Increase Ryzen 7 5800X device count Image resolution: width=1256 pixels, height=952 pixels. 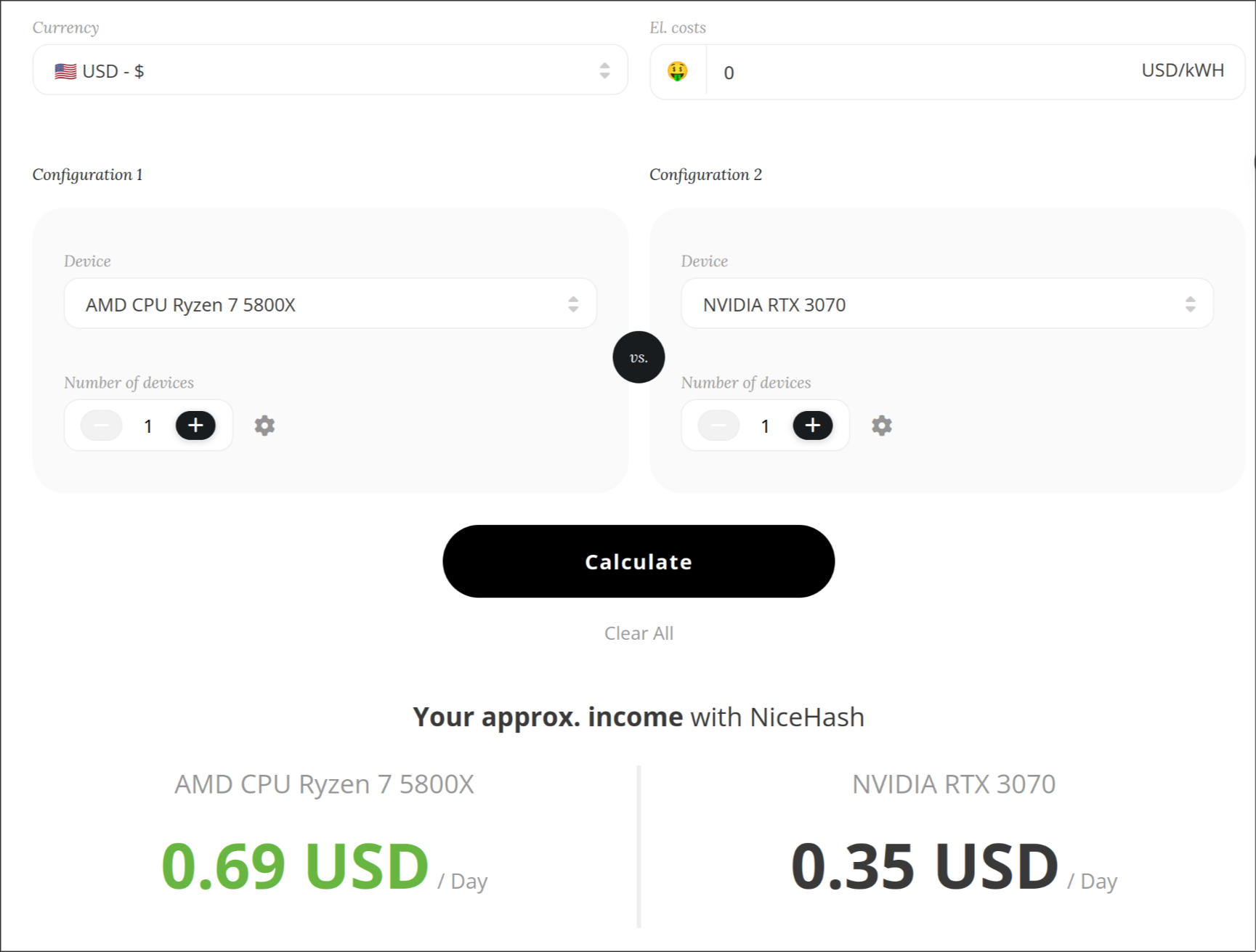195,426
